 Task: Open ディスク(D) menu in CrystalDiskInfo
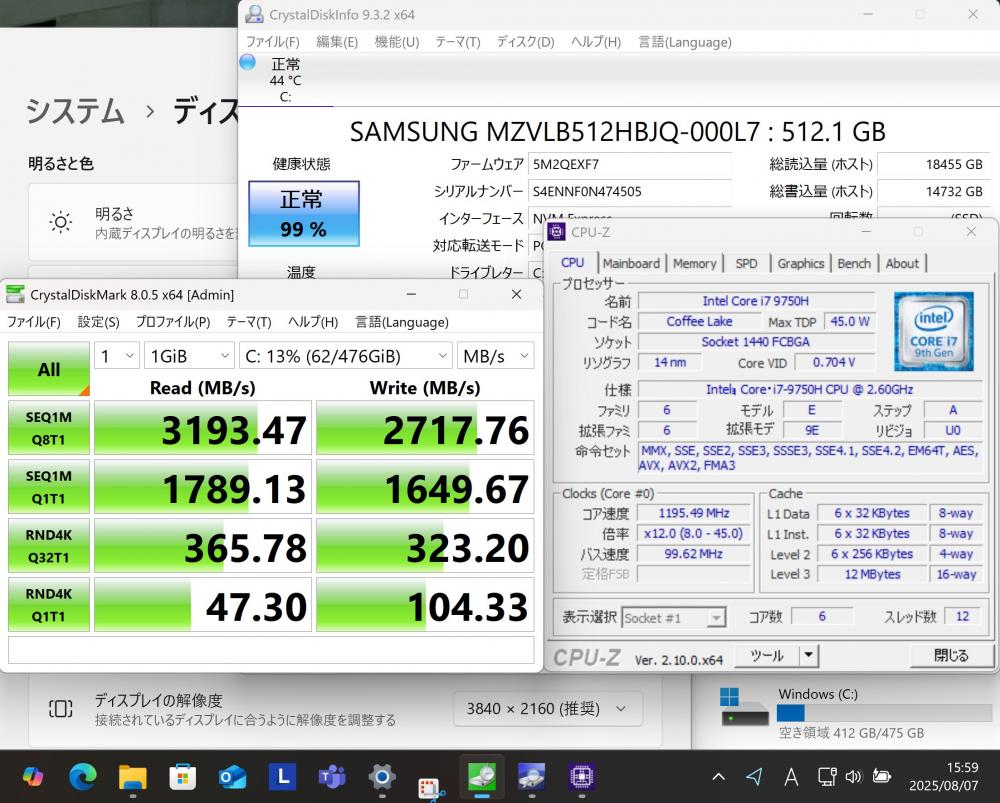[526, 42]
